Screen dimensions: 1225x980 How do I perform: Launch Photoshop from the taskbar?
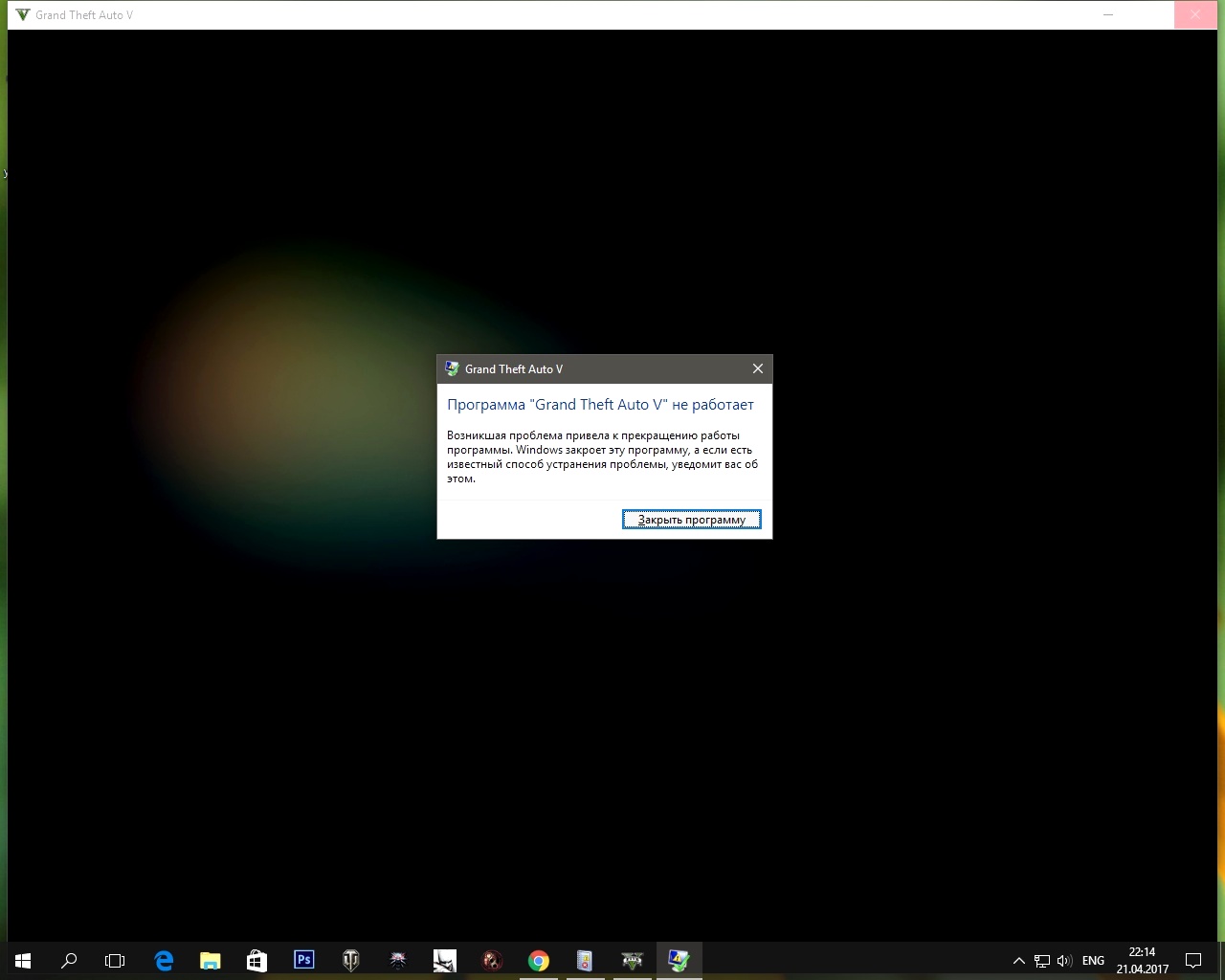pyautogui.click(x=304, y=960)
